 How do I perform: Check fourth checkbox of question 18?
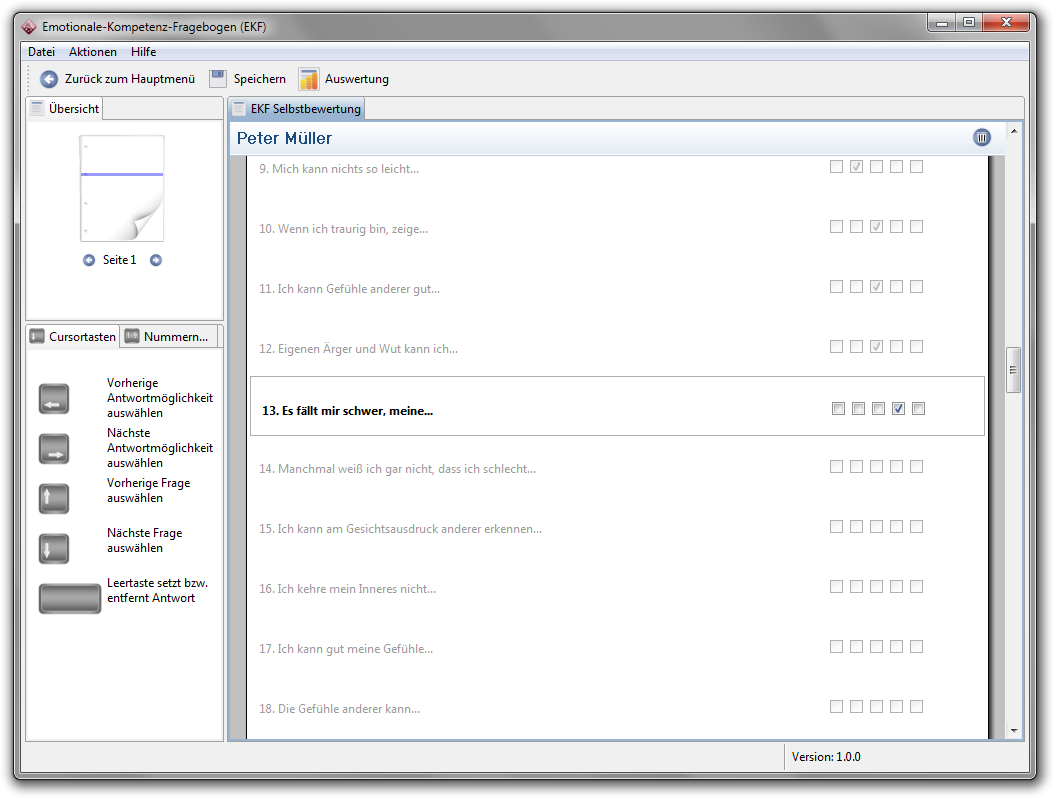[x=896, y=706]
